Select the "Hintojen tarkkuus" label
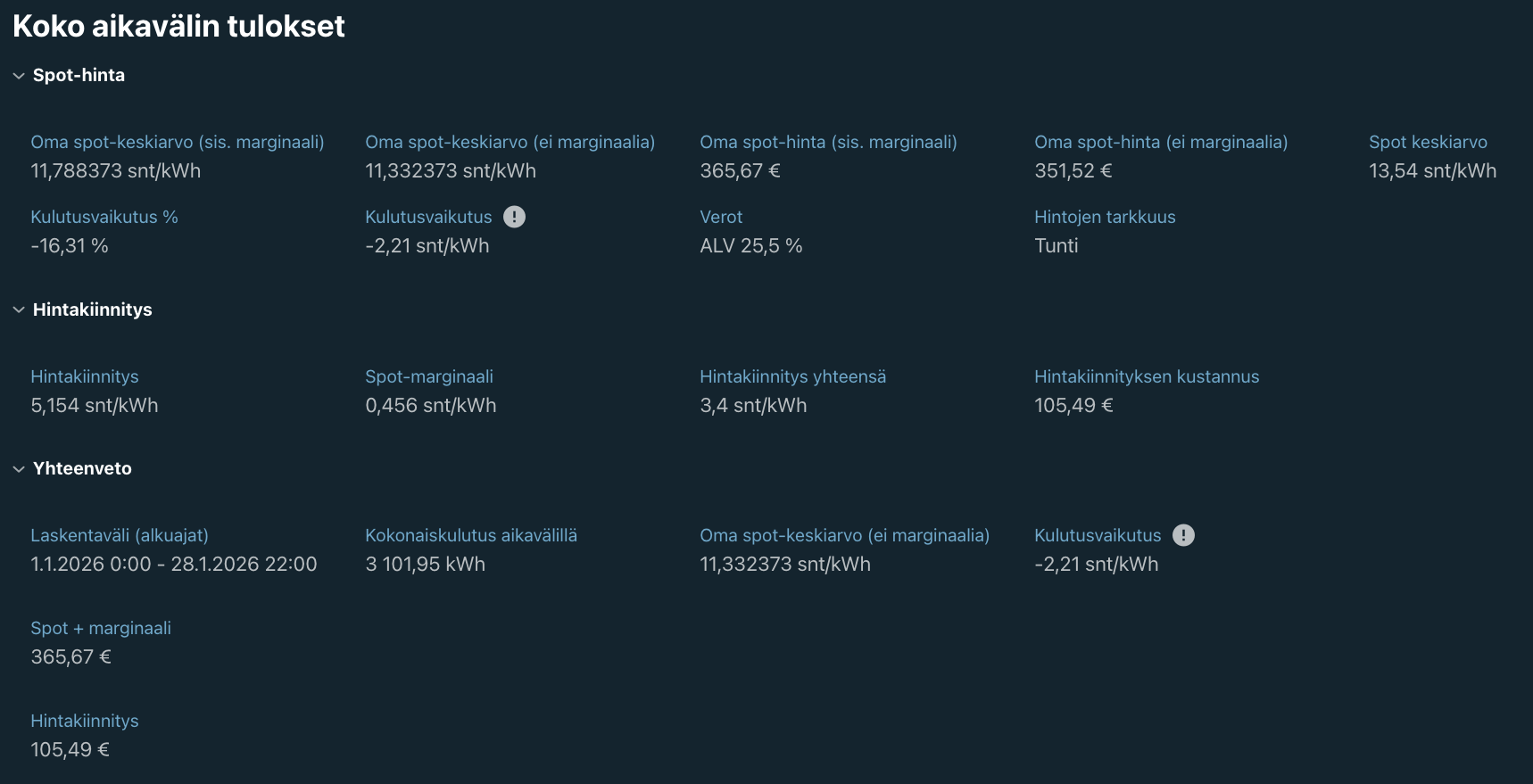The height and width of the screenshot is (784, 1533). [x=1104, y=217]
